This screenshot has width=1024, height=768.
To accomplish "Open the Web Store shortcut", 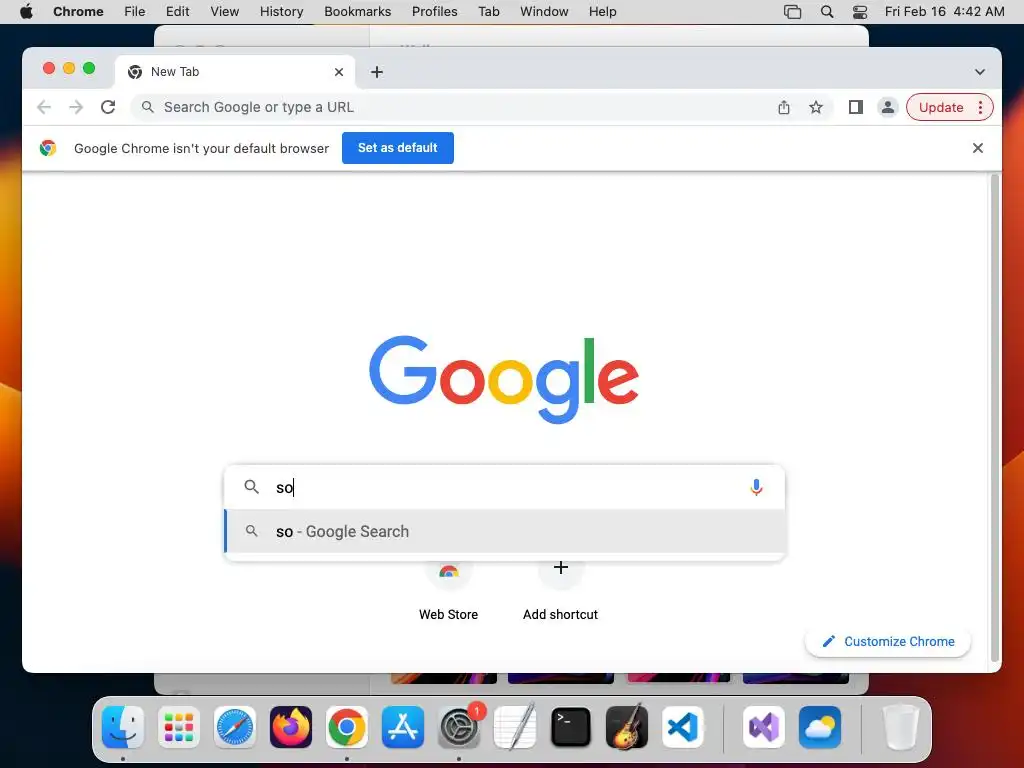I will click(x=449, y=591).
